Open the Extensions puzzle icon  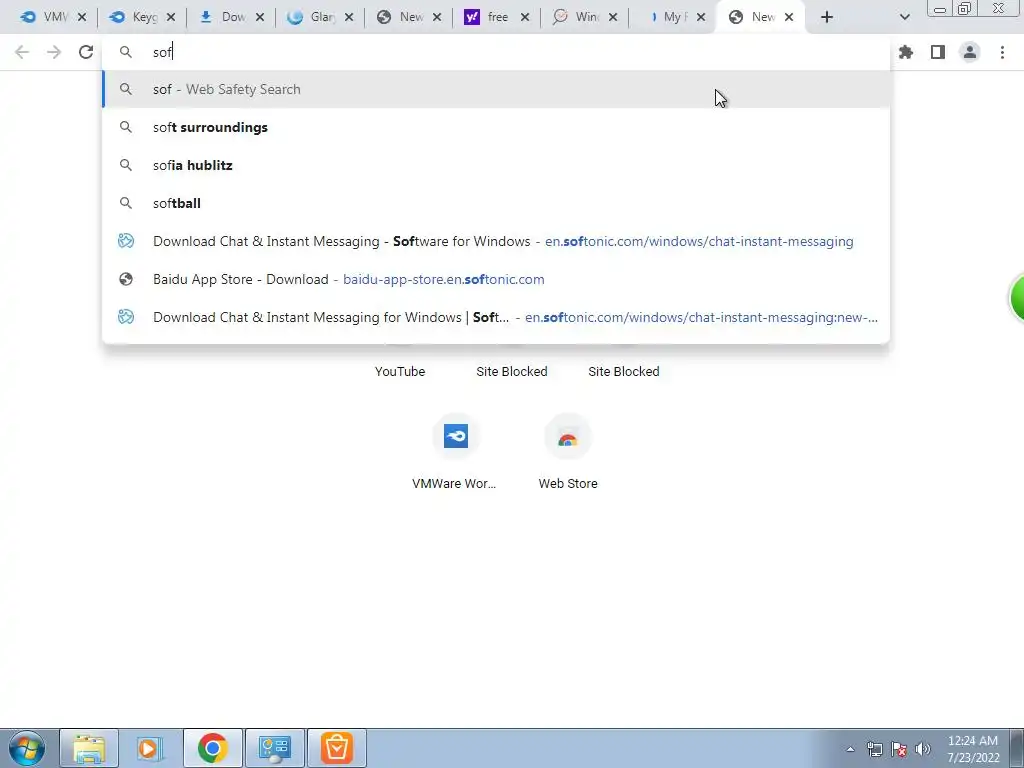[906, 52]
